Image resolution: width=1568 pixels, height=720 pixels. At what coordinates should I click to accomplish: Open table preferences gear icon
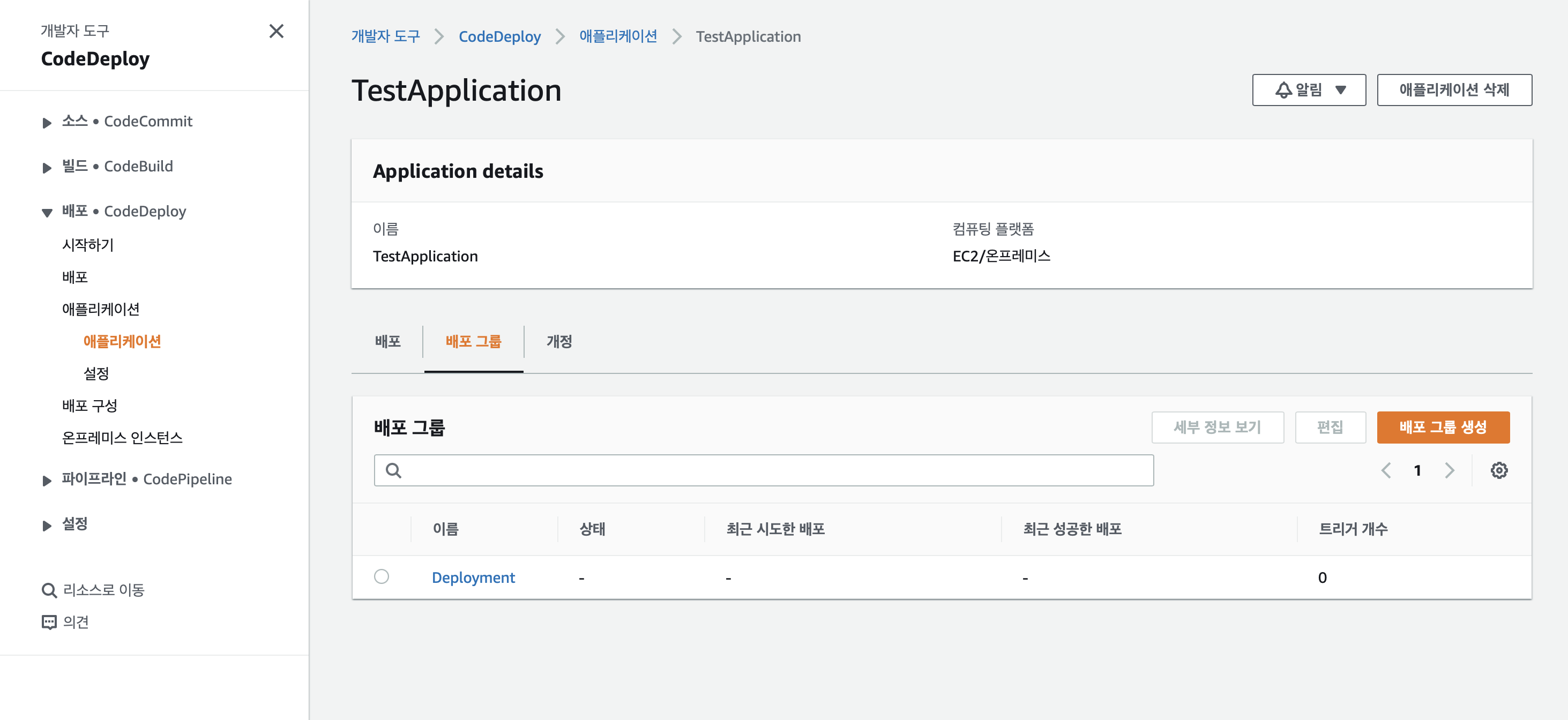click(x=1499, y=470)
